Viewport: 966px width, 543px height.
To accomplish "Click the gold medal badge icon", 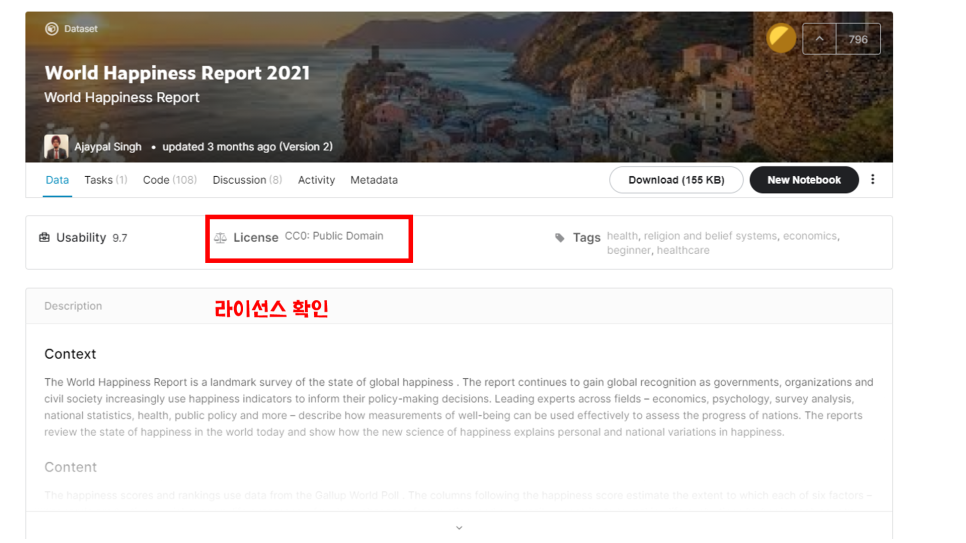I will 781,38.
